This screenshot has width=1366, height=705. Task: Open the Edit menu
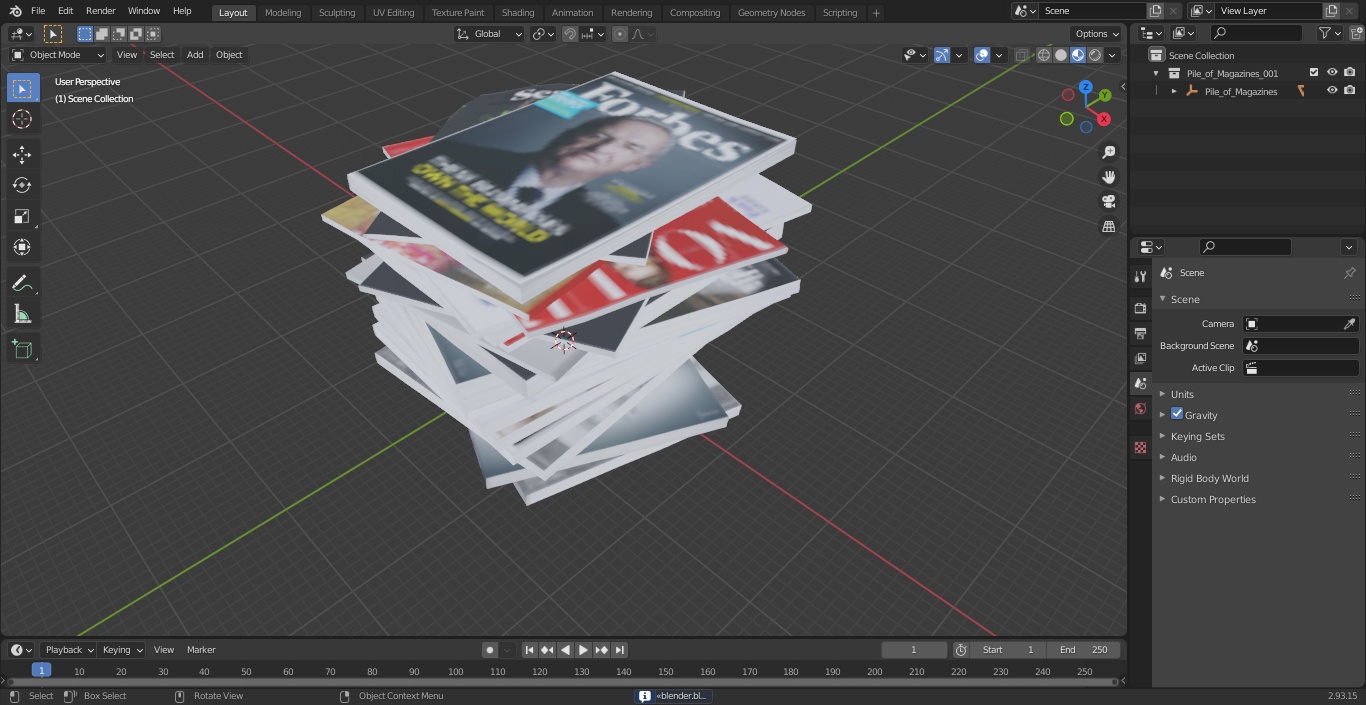(65, 11)
